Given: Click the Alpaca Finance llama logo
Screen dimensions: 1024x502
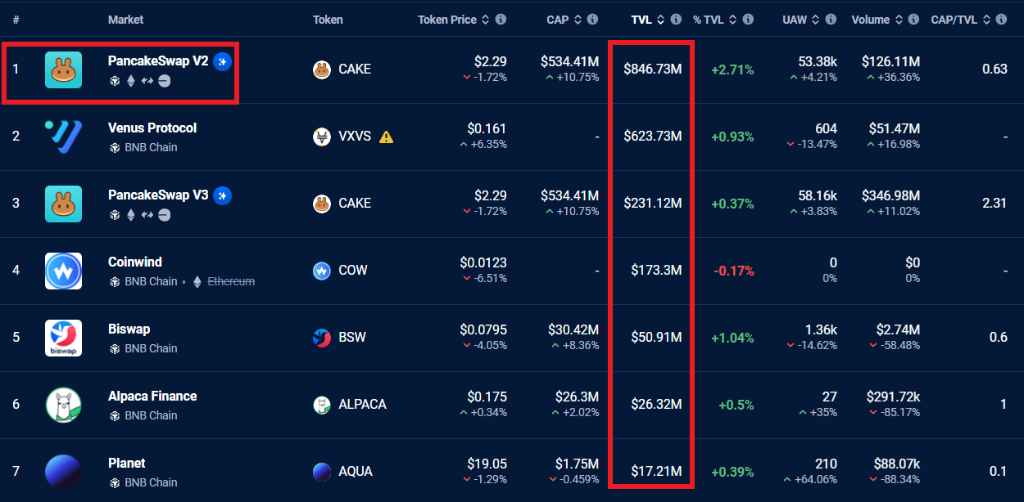Looking at the screenshot, I should 63,405.
